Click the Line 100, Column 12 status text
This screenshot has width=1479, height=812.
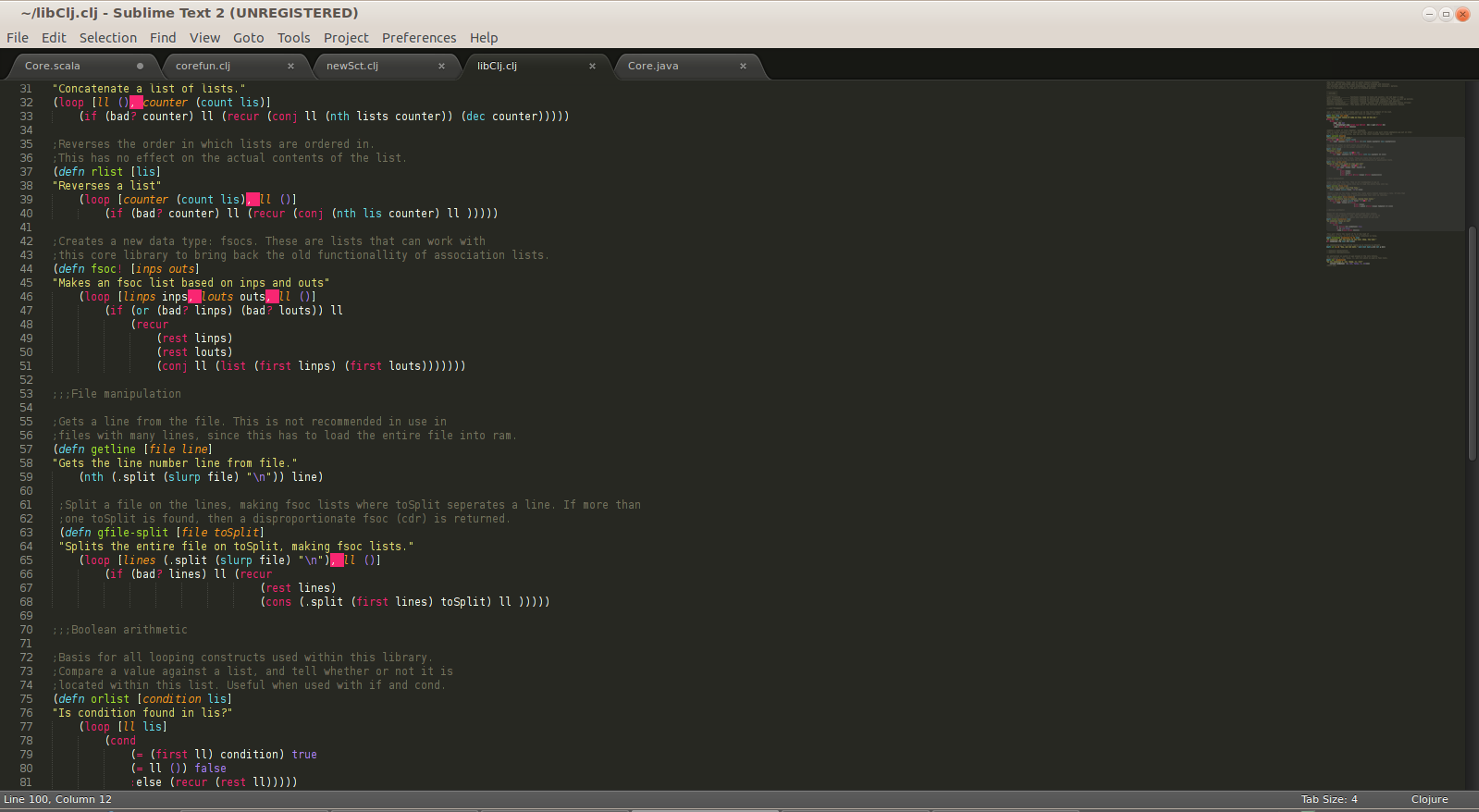[57, 799]
